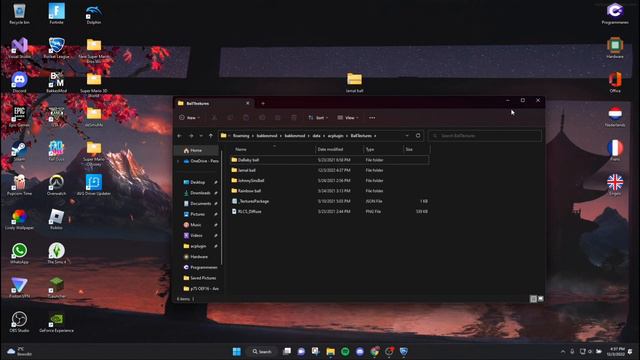Click data in the address breadcrumb
Image resolution: width=640 pixels, height=360 pixels.
pos(316,136)
